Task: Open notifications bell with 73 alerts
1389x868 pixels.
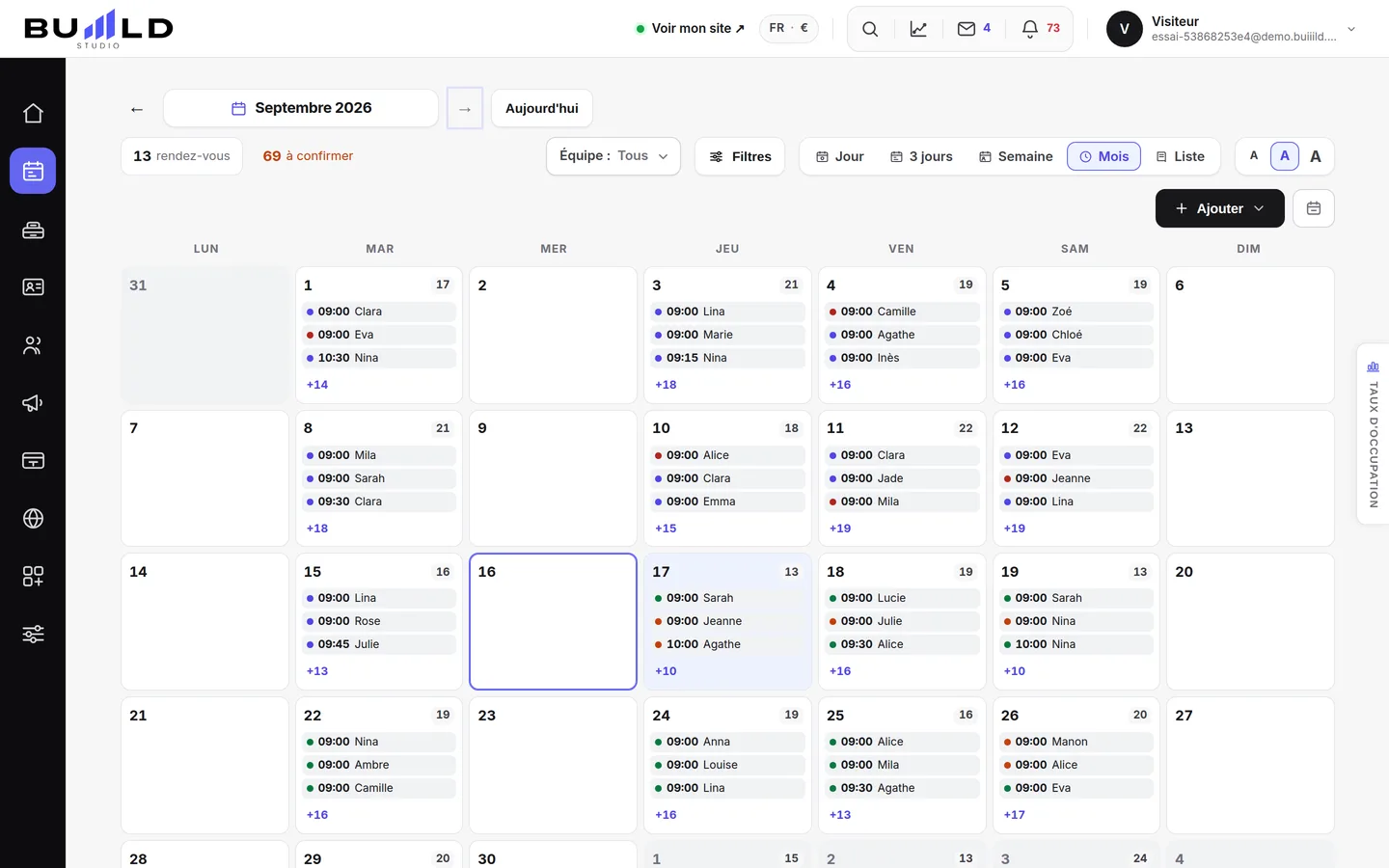Action: tap(1041, 29)
